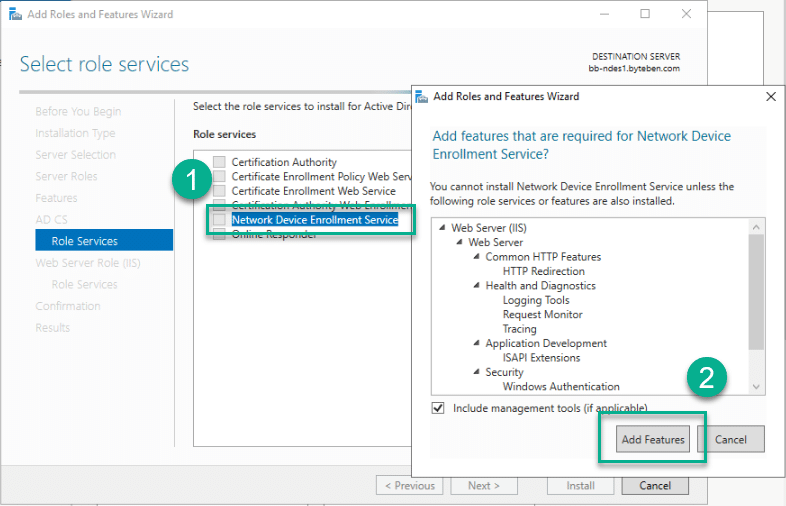
Task: Select Request Monitor in feature tree
Action: (542, 314)
